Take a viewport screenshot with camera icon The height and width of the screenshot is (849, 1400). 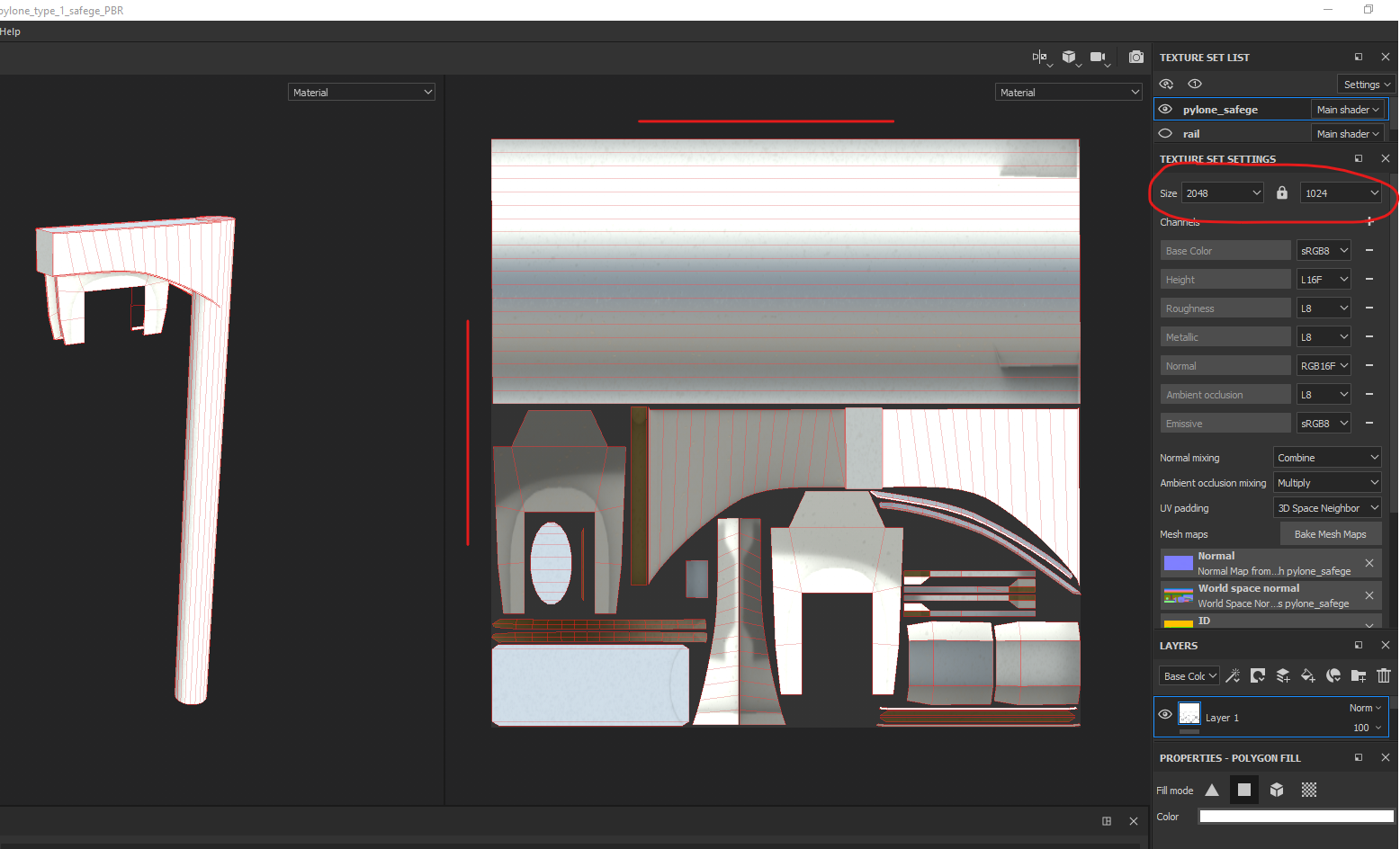(x=1136, y=57)
